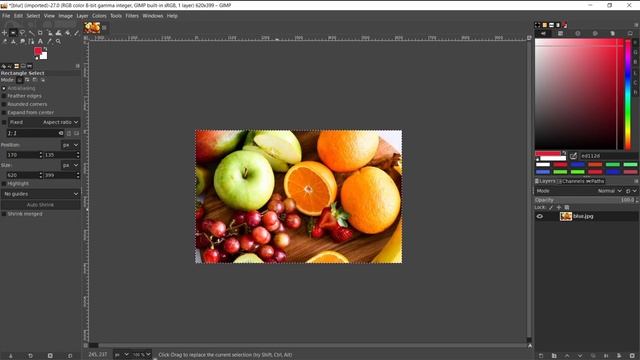
Task: Open the Help menu
Action: (x=172, y=16)
